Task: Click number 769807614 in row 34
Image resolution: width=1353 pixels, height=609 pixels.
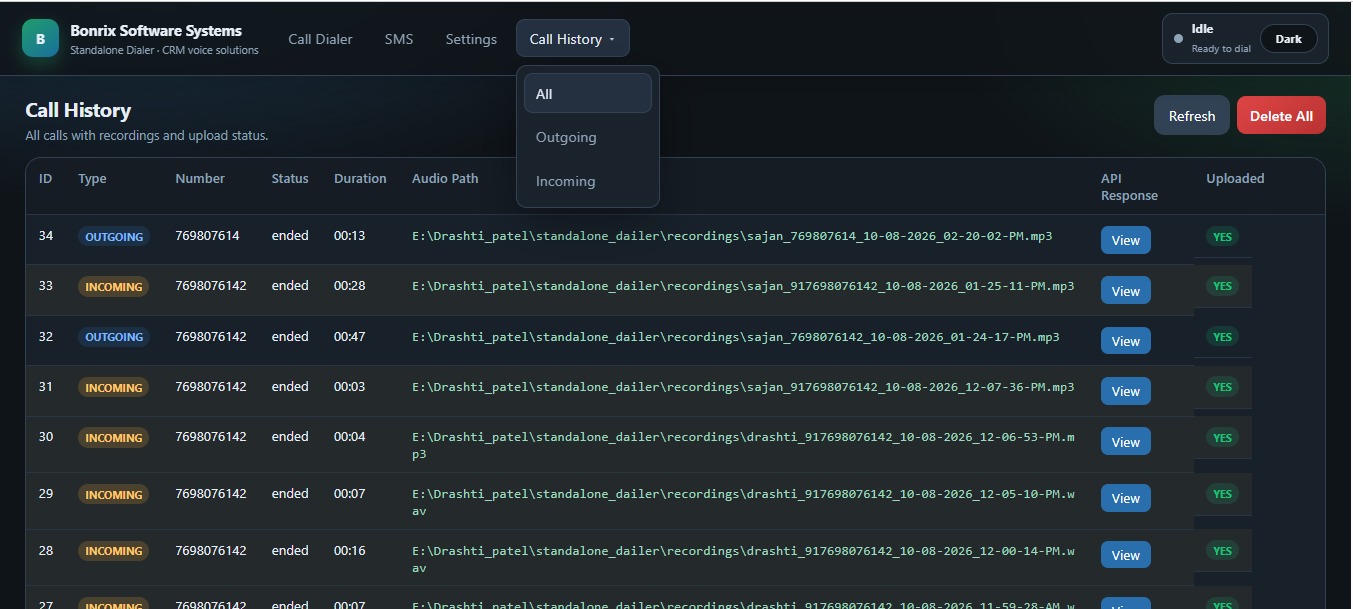Action: click(207, 236)
